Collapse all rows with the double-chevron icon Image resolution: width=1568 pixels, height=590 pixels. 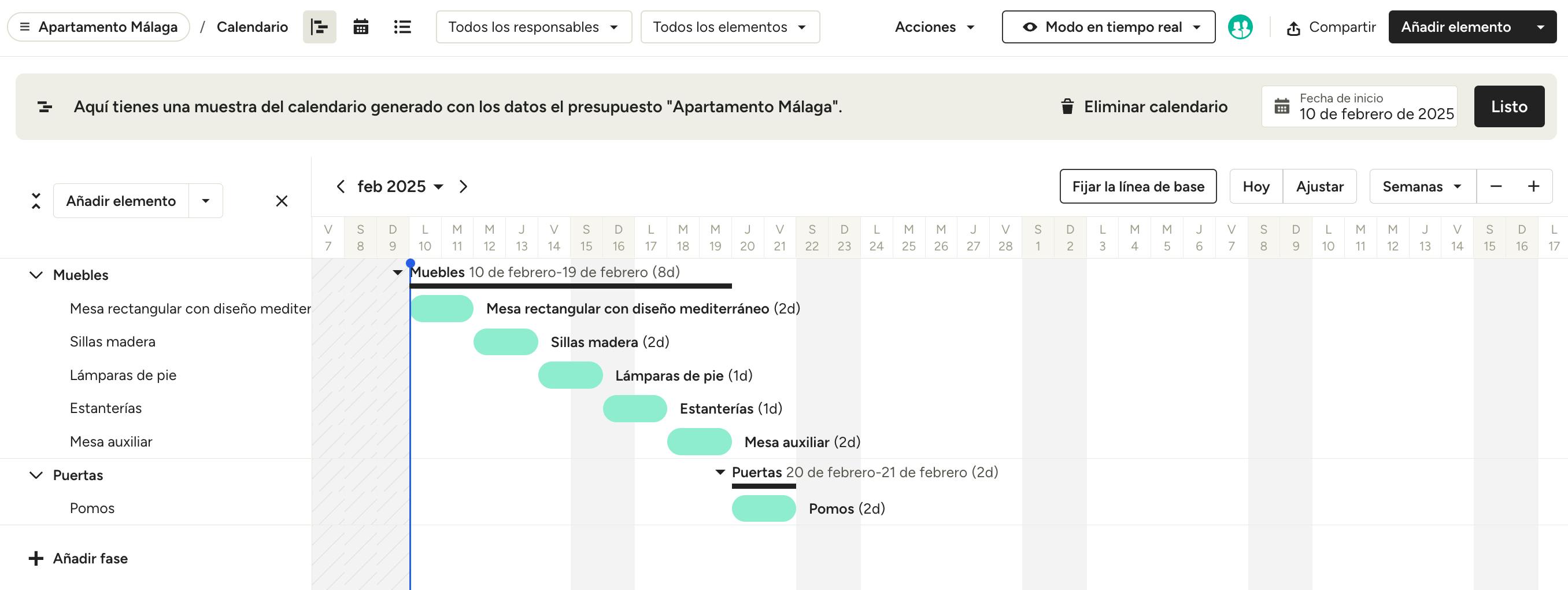(36, 201)
